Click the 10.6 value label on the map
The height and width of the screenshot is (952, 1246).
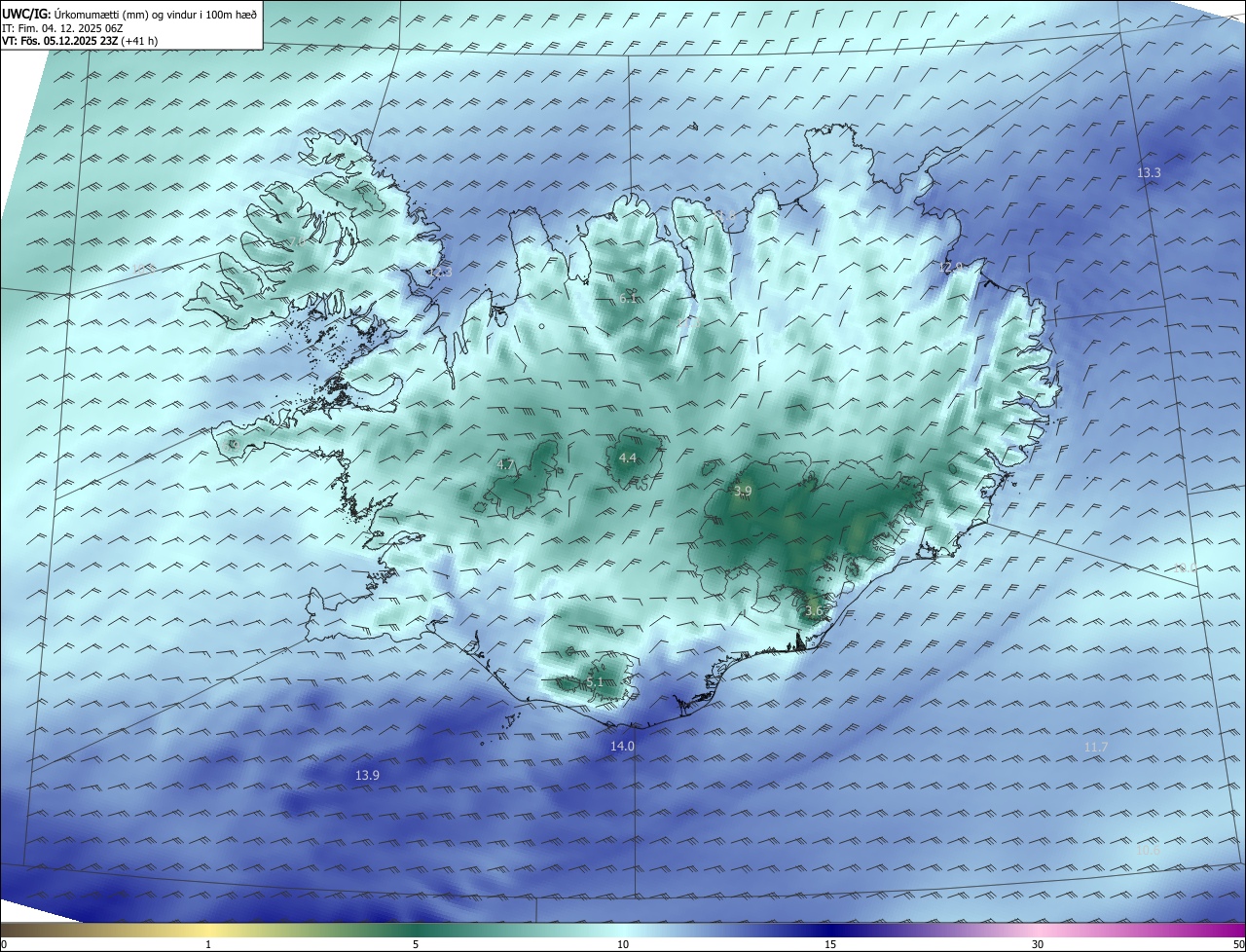(1149, 851)
